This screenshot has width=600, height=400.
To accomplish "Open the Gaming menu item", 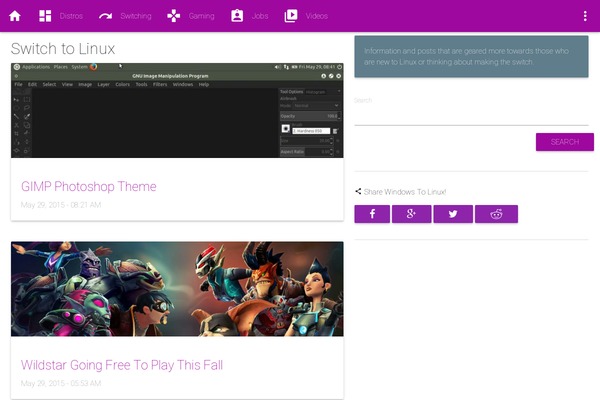I will point(201,16).
